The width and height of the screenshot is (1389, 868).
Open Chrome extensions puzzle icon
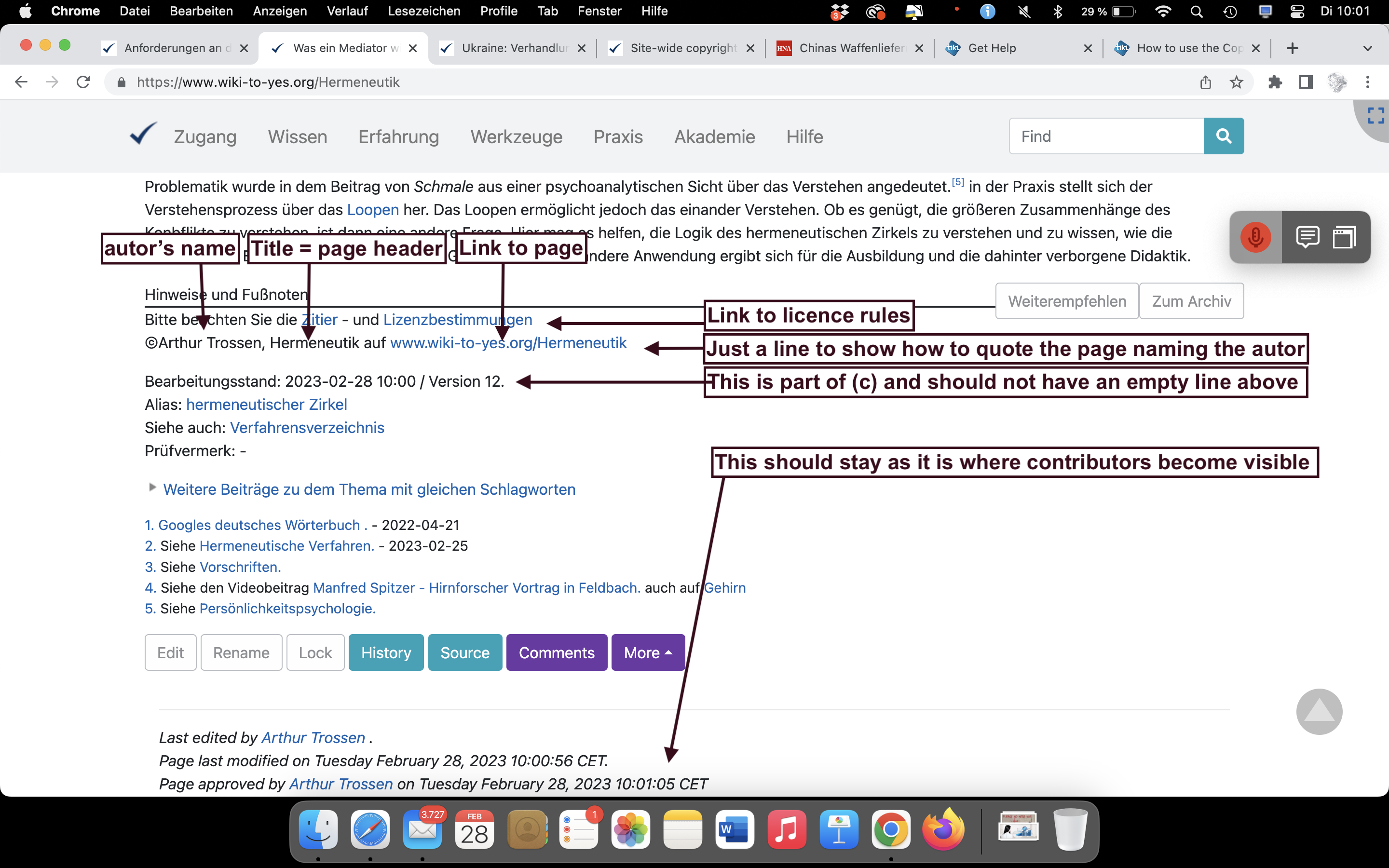click(x=1275, y=82)
